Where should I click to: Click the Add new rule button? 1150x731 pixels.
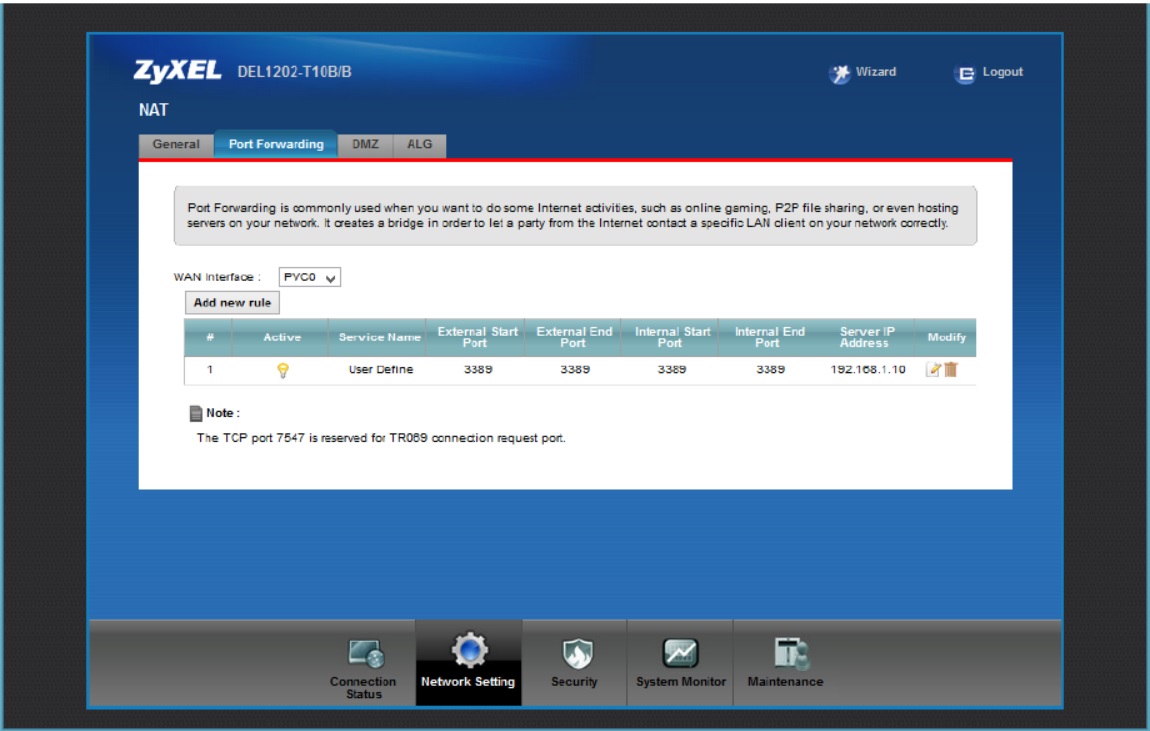tap(232, 303)
